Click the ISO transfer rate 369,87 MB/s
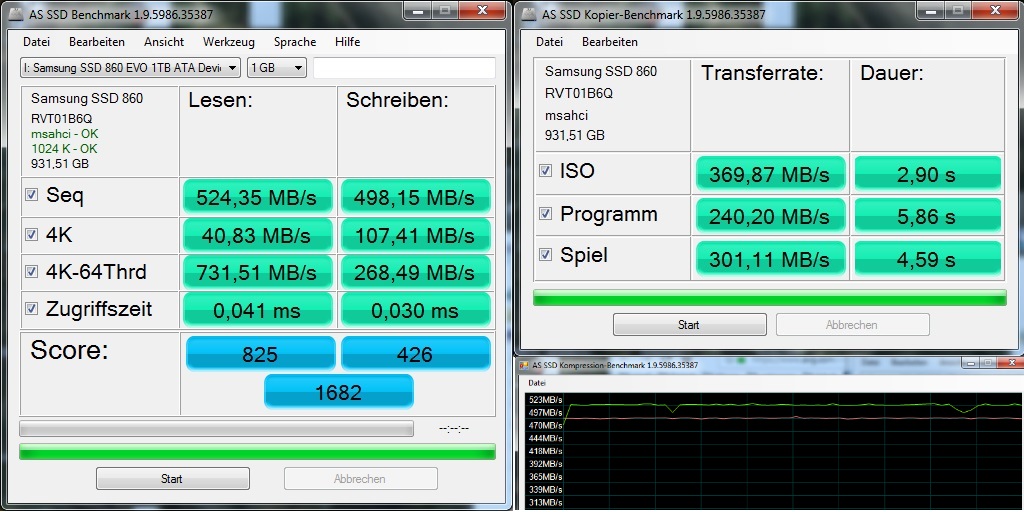Screen dimensions: 1024x512 771,173
